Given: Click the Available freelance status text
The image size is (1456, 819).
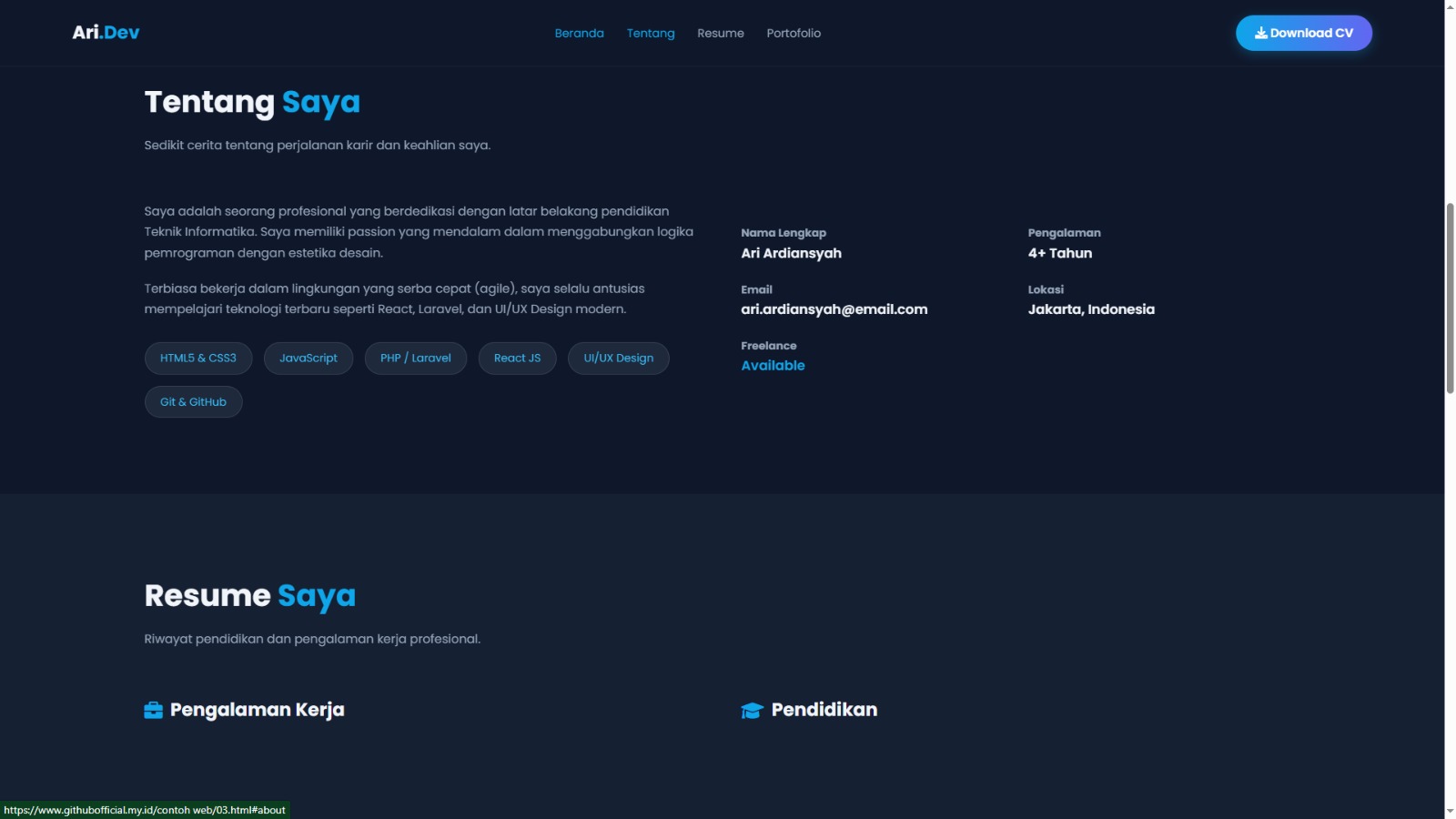Looking at the screenshot, I should point(773,366).
